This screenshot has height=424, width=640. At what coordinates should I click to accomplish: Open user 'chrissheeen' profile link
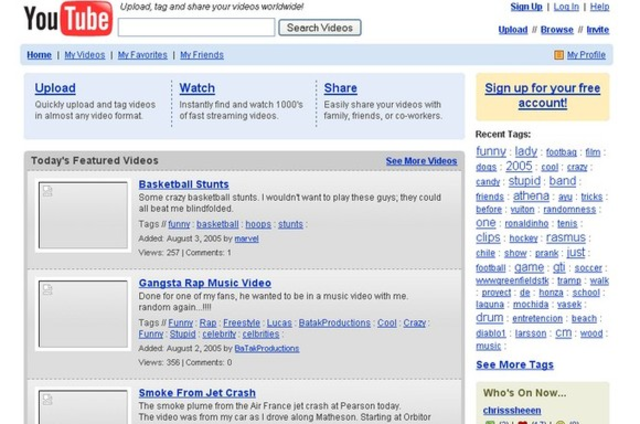coord(512,411)
